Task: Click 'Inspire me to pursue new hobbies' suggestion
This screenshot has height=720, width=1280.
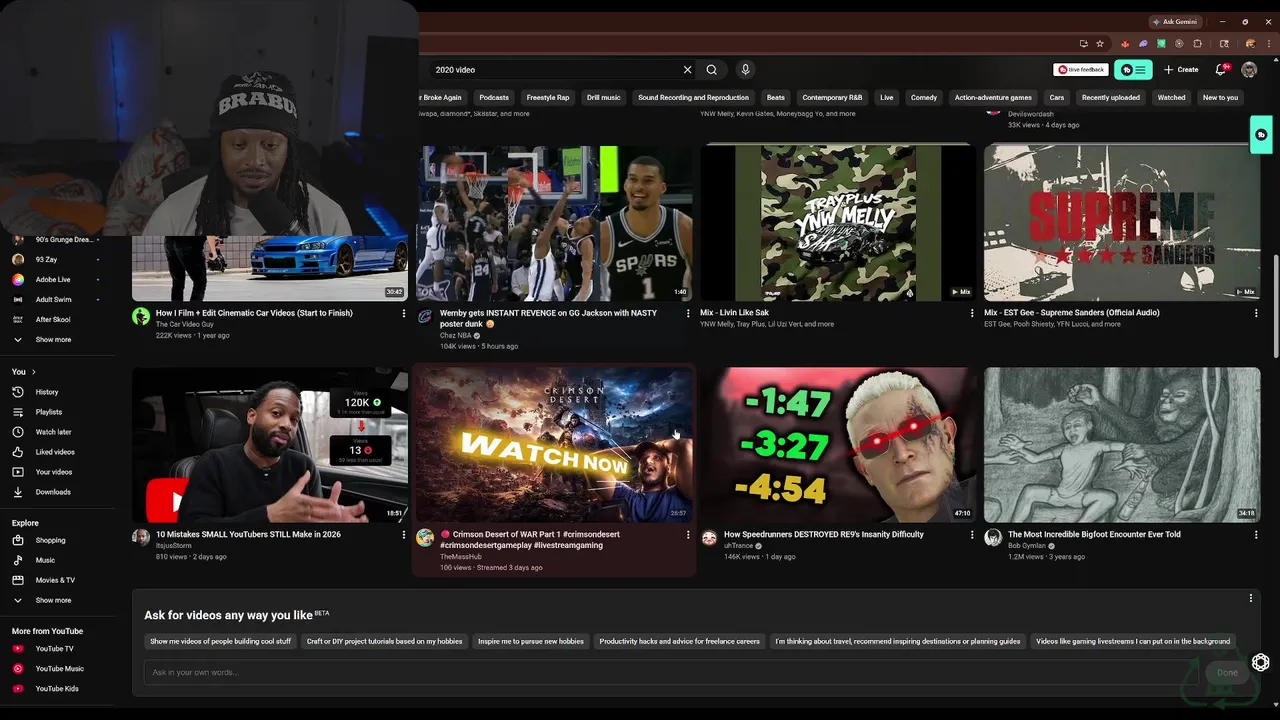Action: 531,641
